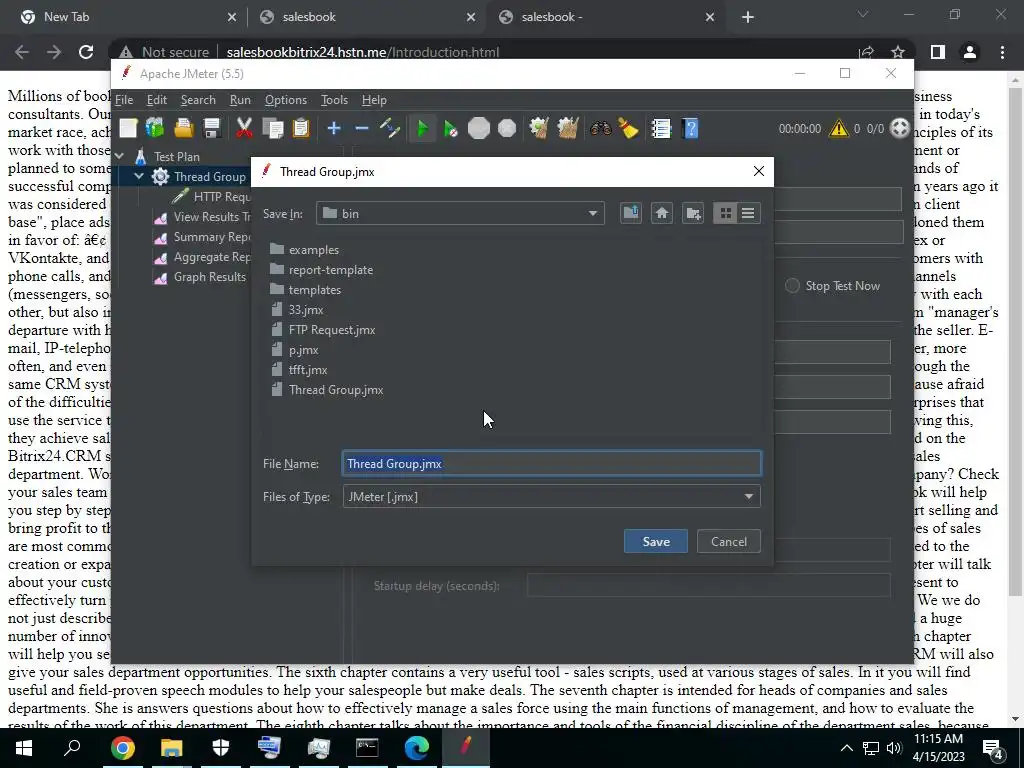Click the Reset Search icon
The image size is (1024, 768).
click(628, 129)
